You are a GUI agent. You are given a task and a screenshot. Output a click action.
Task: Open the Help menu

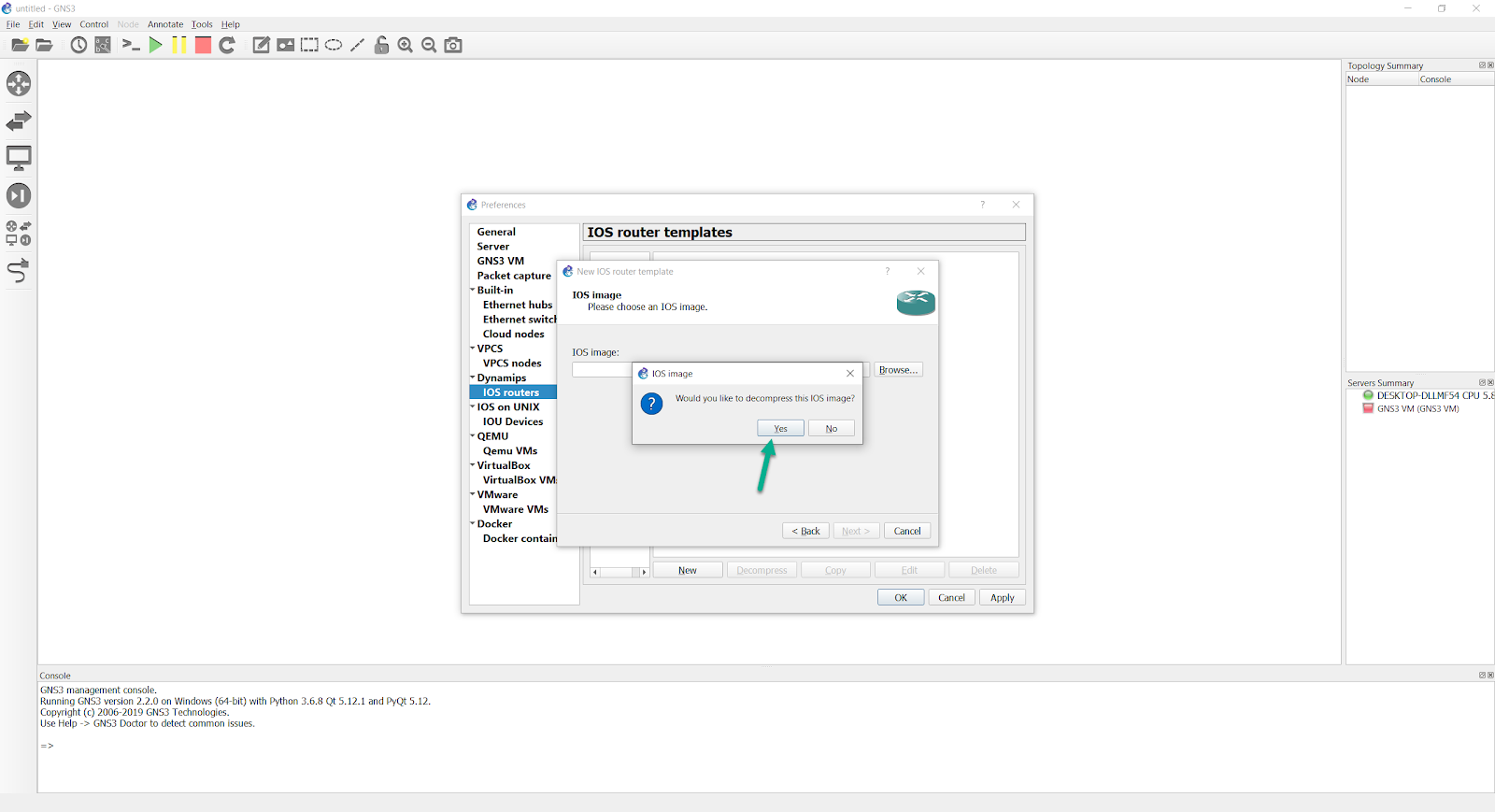pyautogui.click(x=231, y=24)
